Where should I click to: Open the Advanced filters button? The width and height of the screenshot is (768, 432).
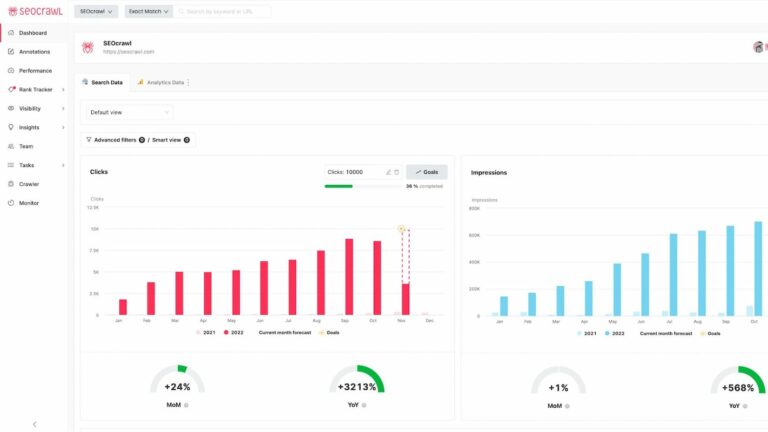tap(114, 140)
